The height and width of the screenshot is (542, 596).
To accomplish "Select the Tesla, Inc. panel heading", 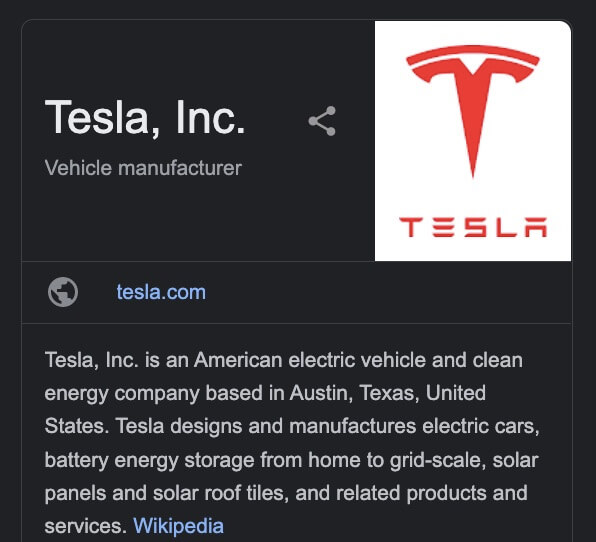I will 145,117.
